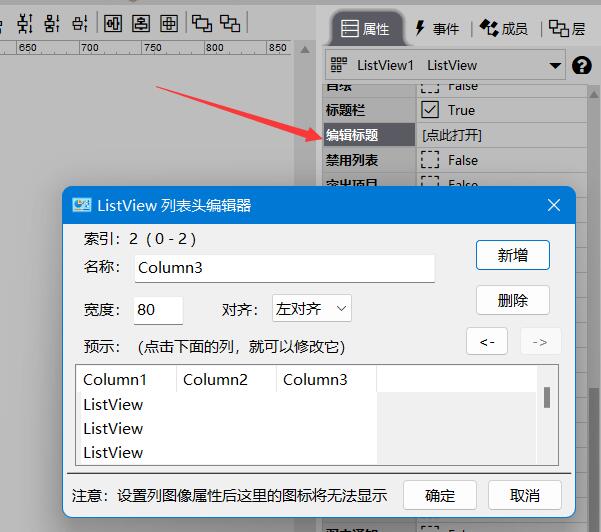This screenshot has width=601, height=532.
Task: Open the 层 tab
Action: pyautogui.click(x=567, y=29)
